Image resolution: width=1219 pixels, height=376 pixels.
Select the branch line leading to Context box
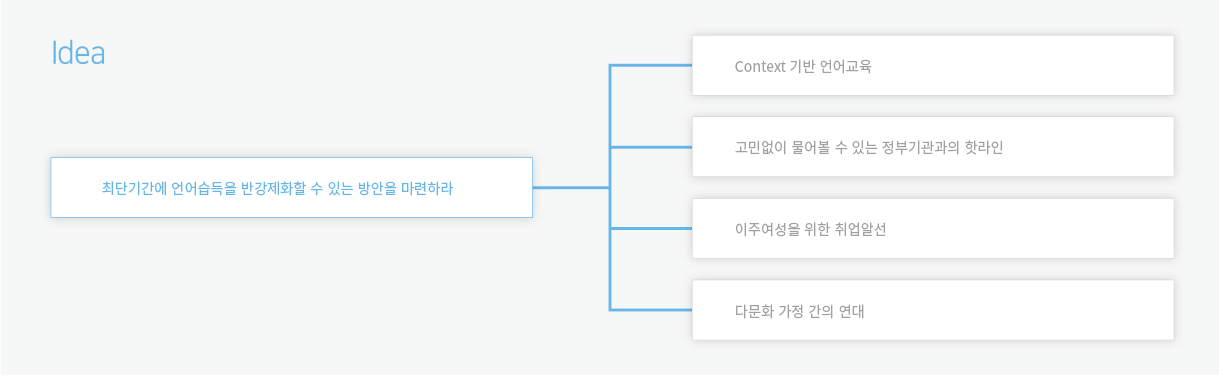point(651,66)
